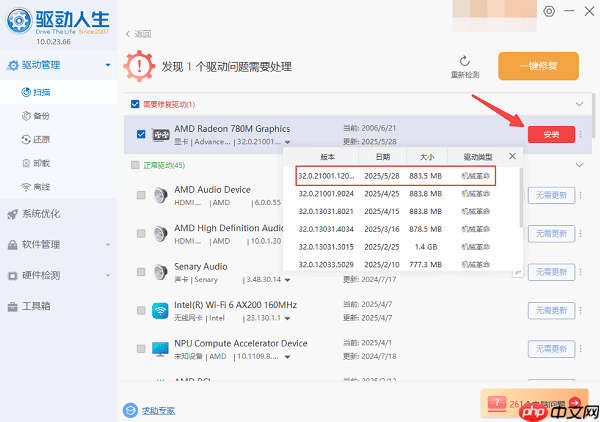600x422 pixels.
Task: Collapse the 正常驱动 section chevron
Action: coord(579,165)
